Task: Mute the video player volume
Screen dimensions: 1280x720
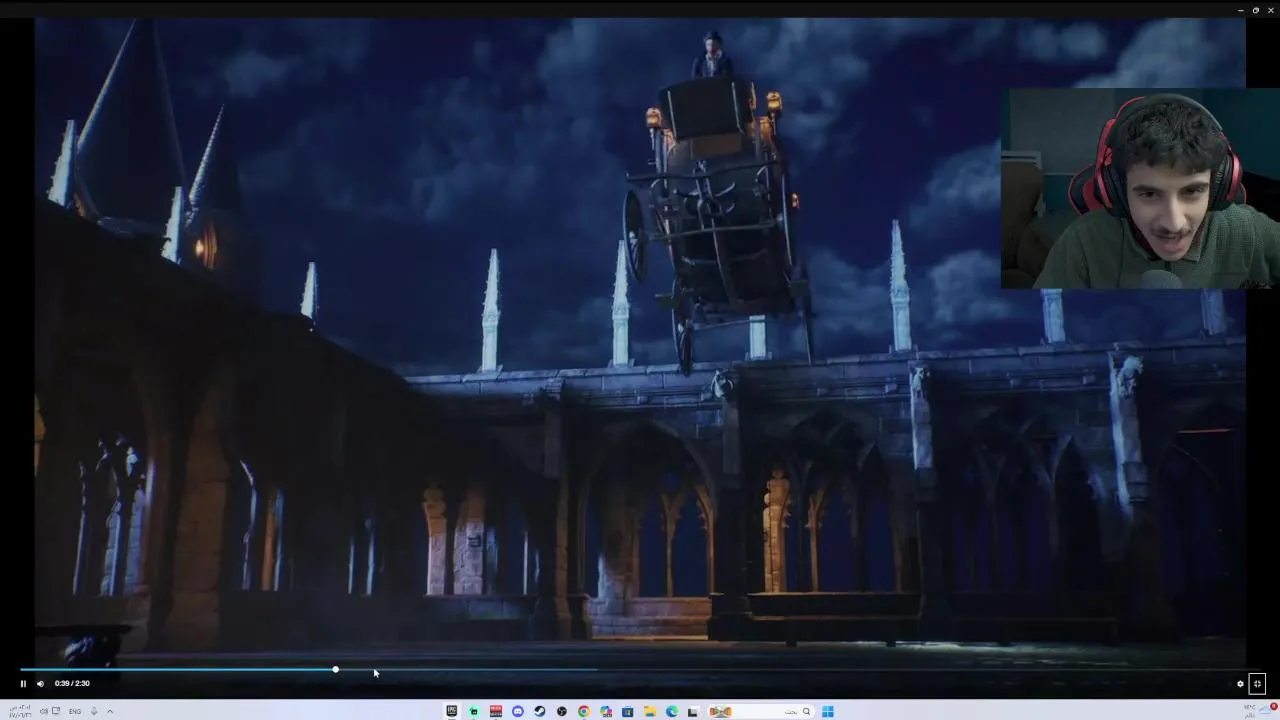Action: [40, 684]
